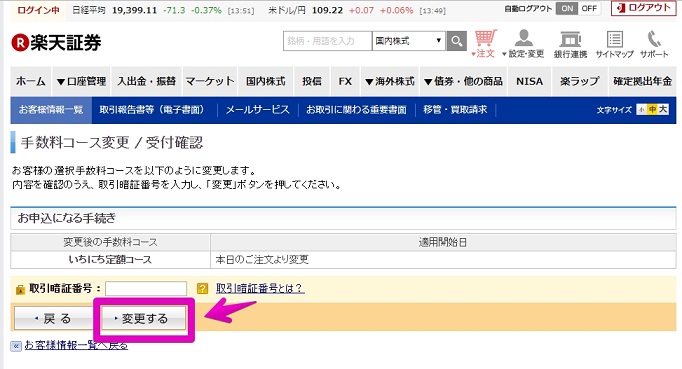Click the 日経平均 value 19,399.11
The image size is (682, 369).
[x=134, y=10]
